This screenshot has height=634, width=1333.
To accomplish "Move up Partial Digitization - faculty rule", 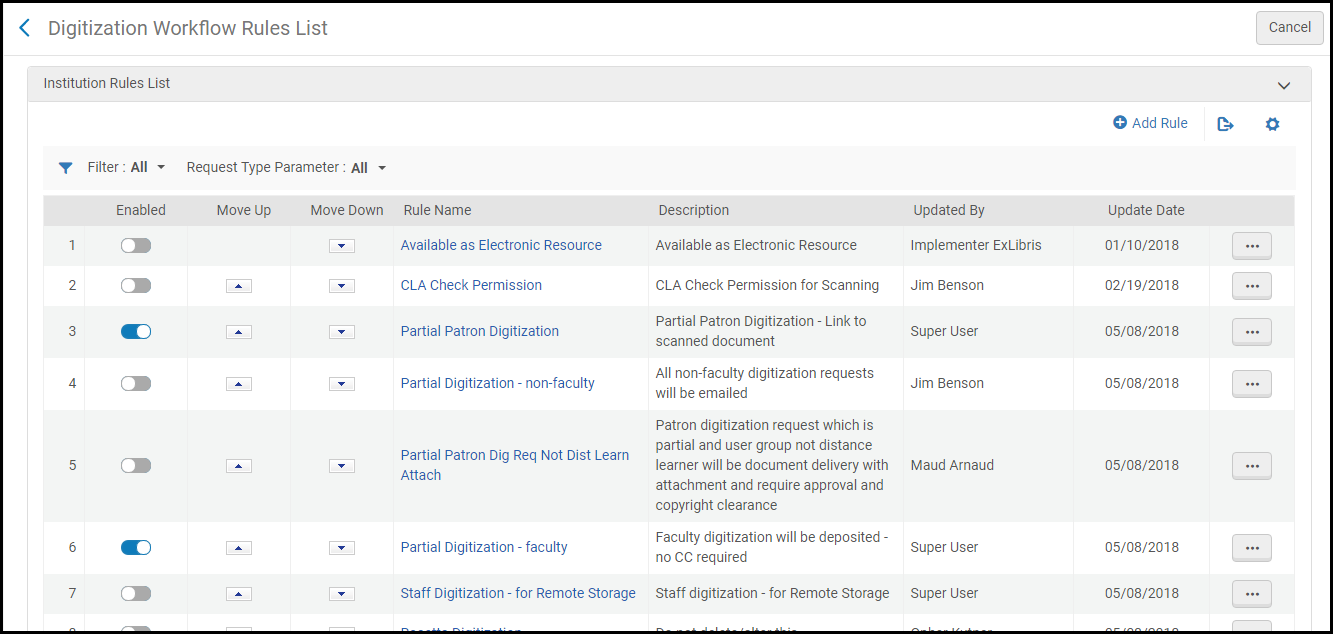I will click(x=239, y=548).
